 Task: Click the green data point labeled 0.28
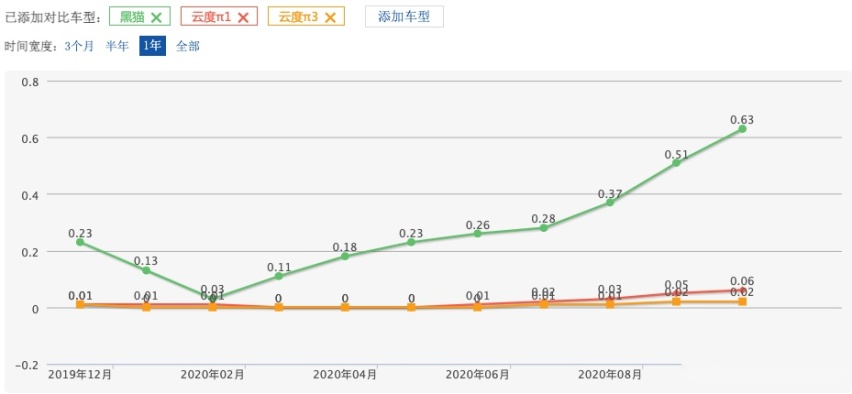pyautogui.click(x=543, y=228)
